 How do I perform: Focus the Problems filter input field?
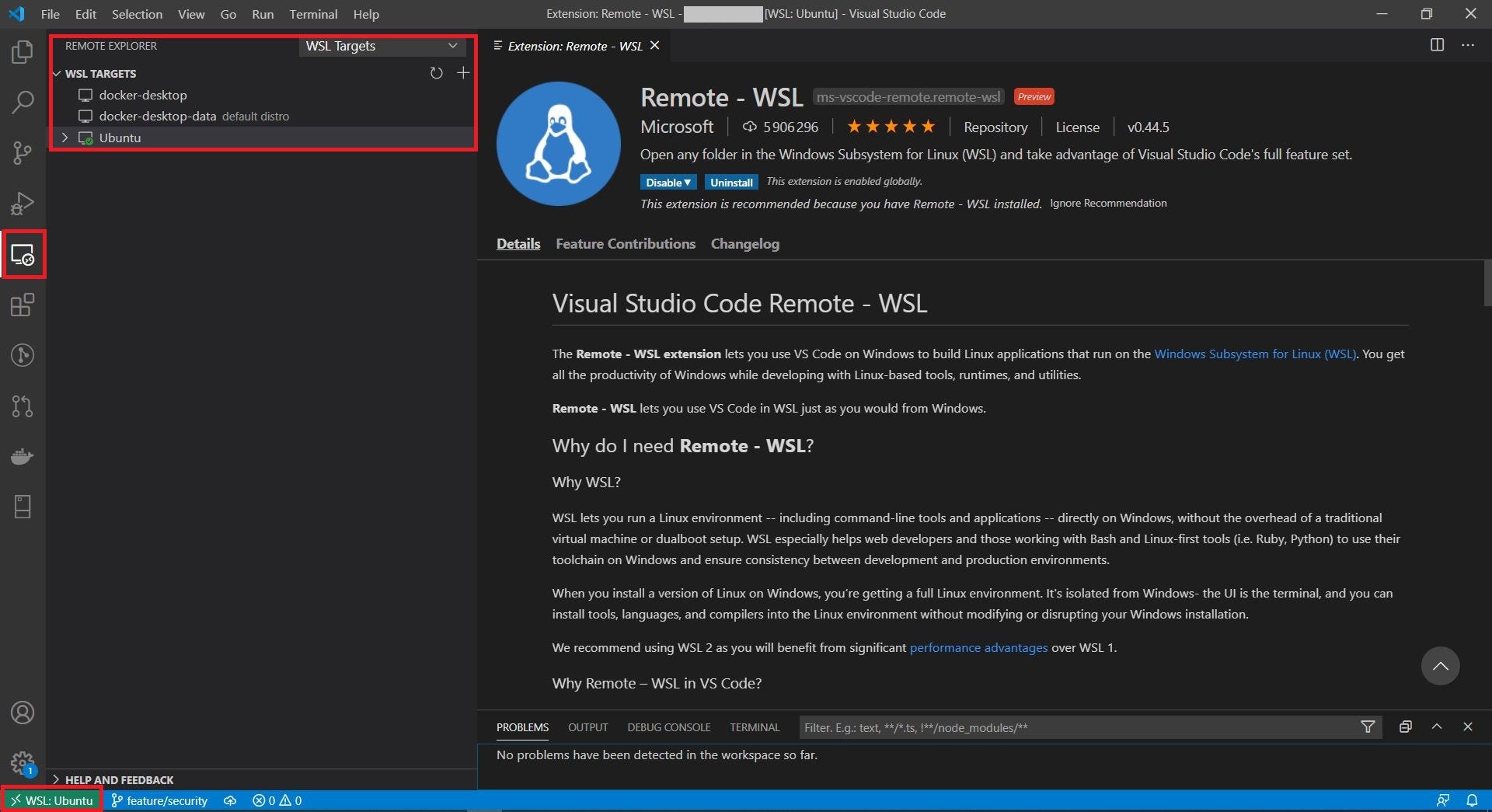pyautogui.click(x=1079, y=727)
